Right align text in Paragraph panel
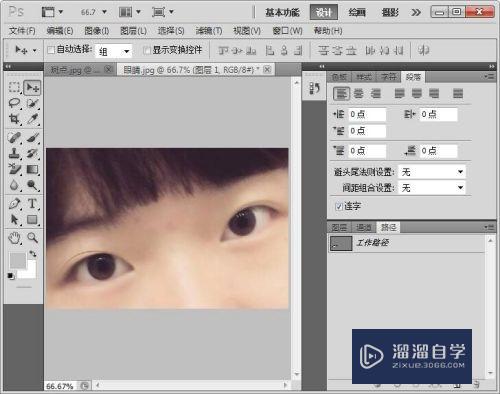The height and width of the screenshot is (394, 500). click(x=376, y=94)
